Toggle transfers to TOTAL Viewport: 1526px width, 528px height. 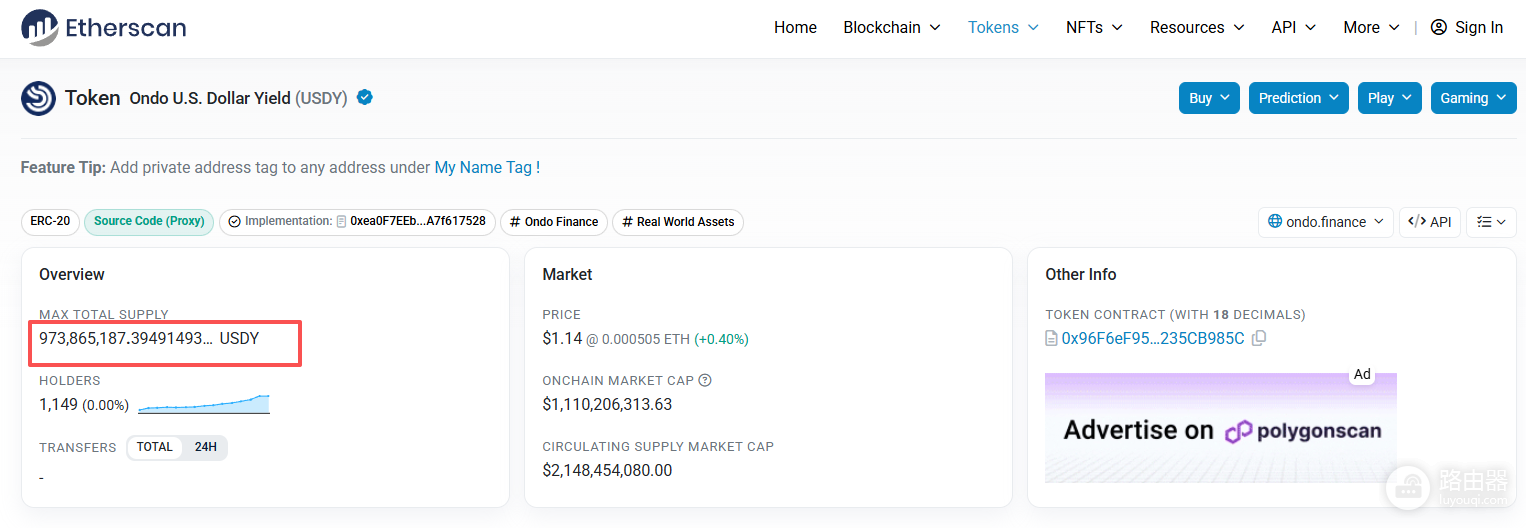(155, 447)
